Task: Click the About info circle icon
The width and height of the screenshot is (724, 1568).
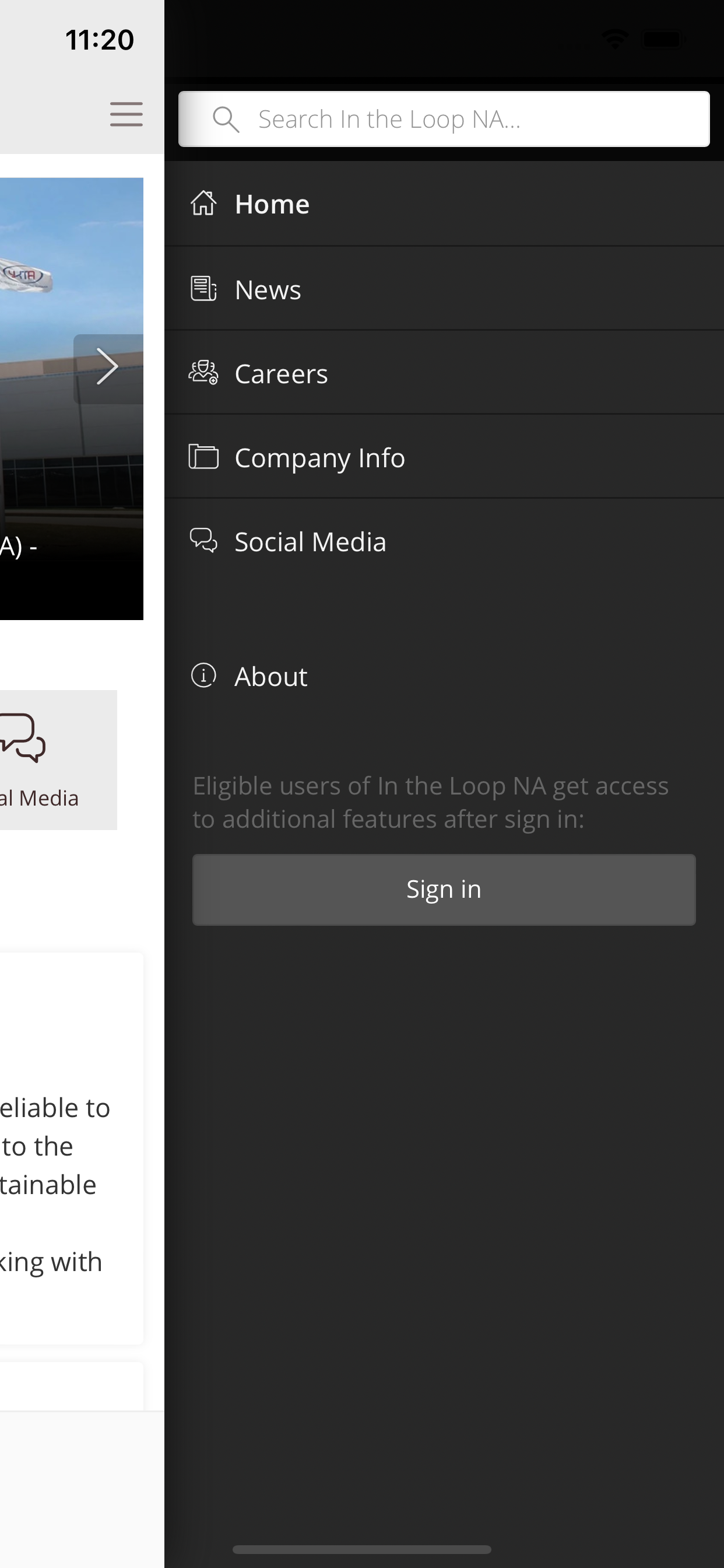Action: [x=203, y=675]
